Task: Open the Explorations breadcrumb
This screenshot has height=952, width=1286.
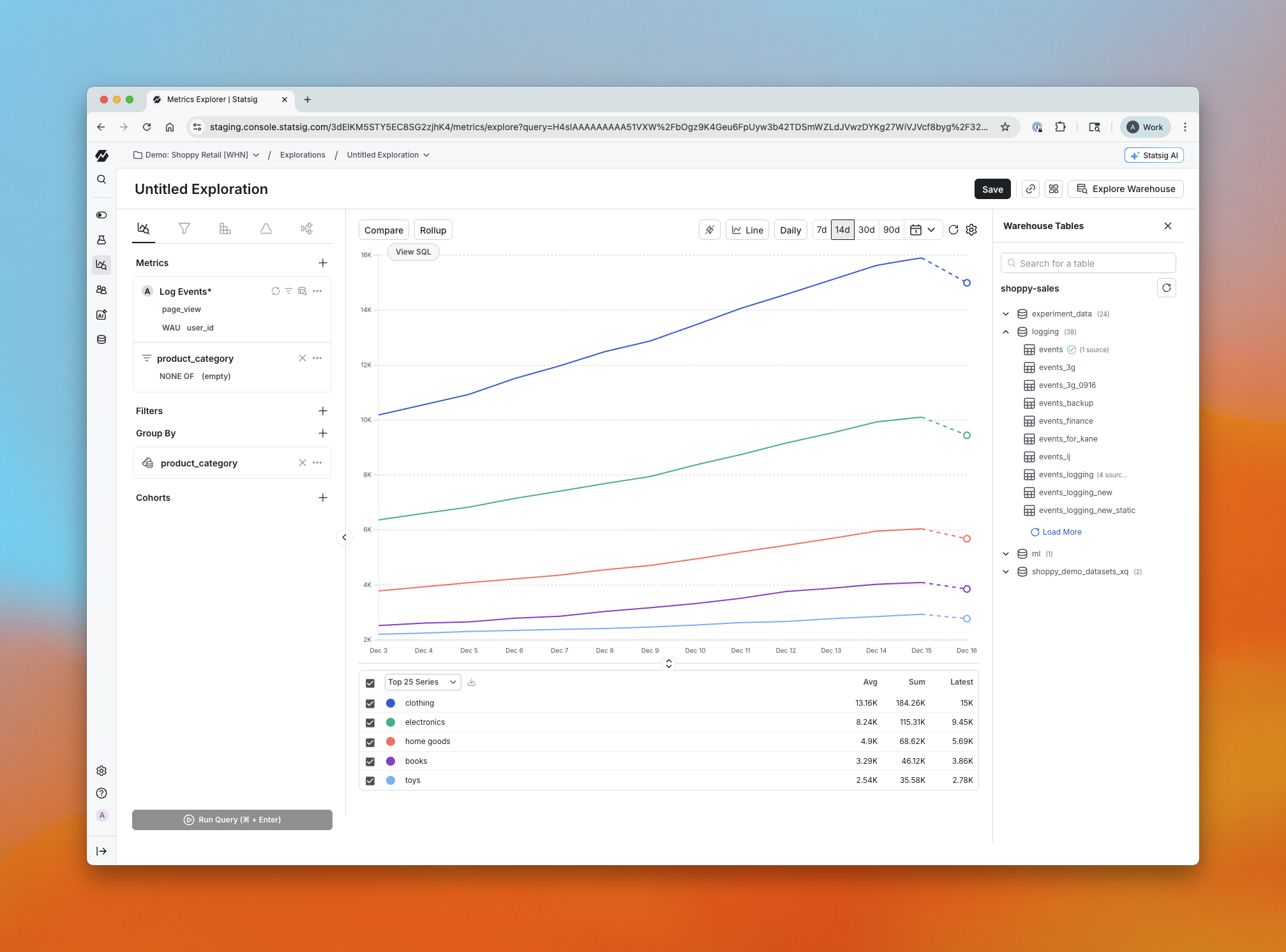Action: [x=303, y=155]
